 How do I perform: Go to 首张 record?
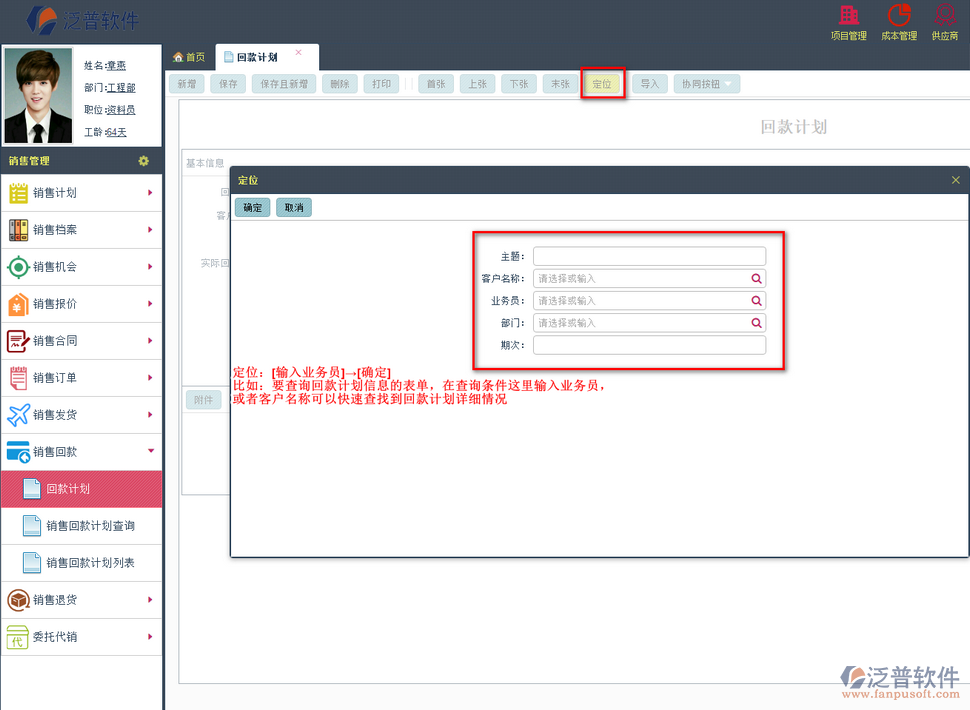point(436,84)
